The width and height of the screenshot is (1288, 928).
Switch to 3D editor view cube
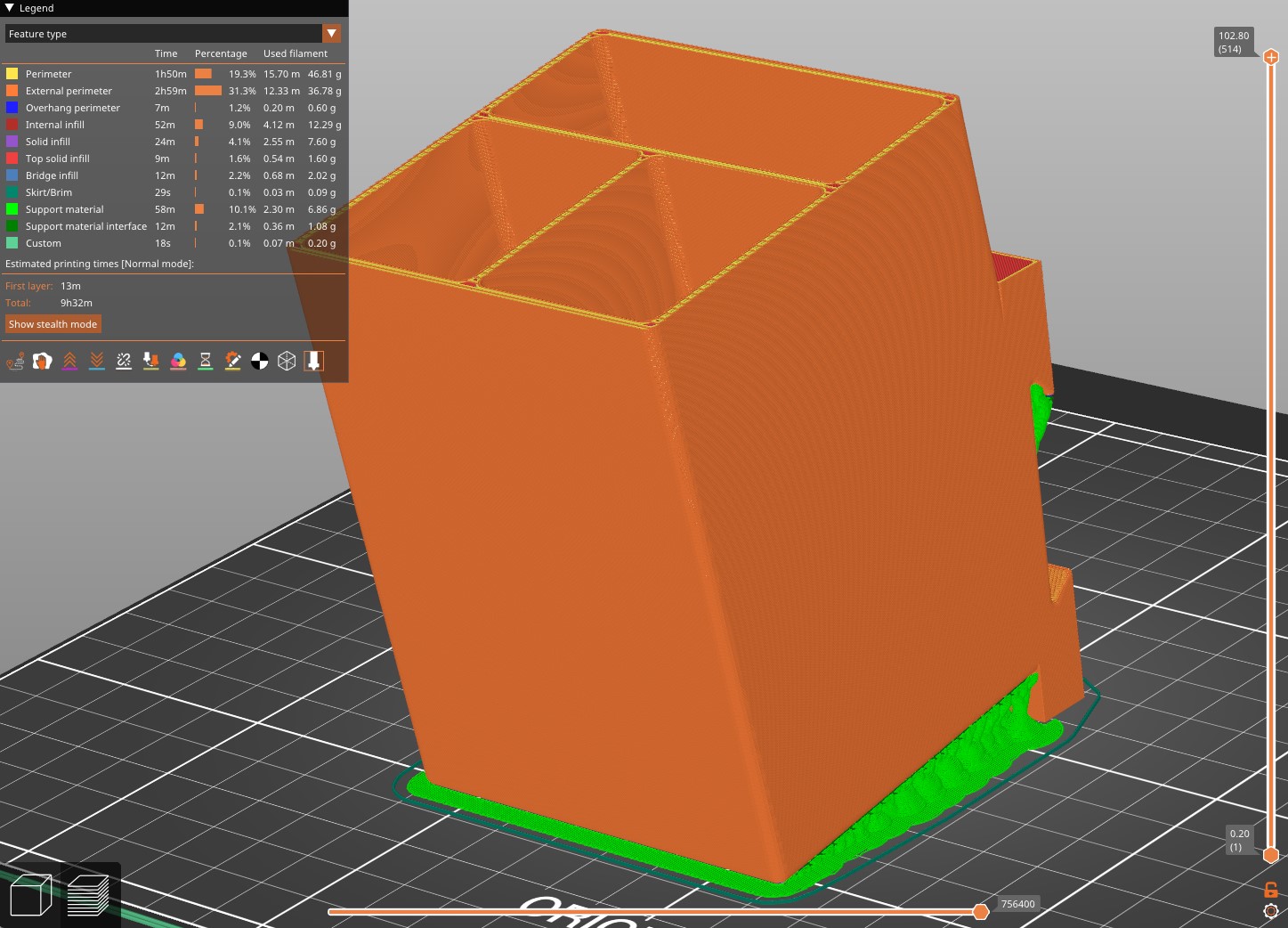30,895
